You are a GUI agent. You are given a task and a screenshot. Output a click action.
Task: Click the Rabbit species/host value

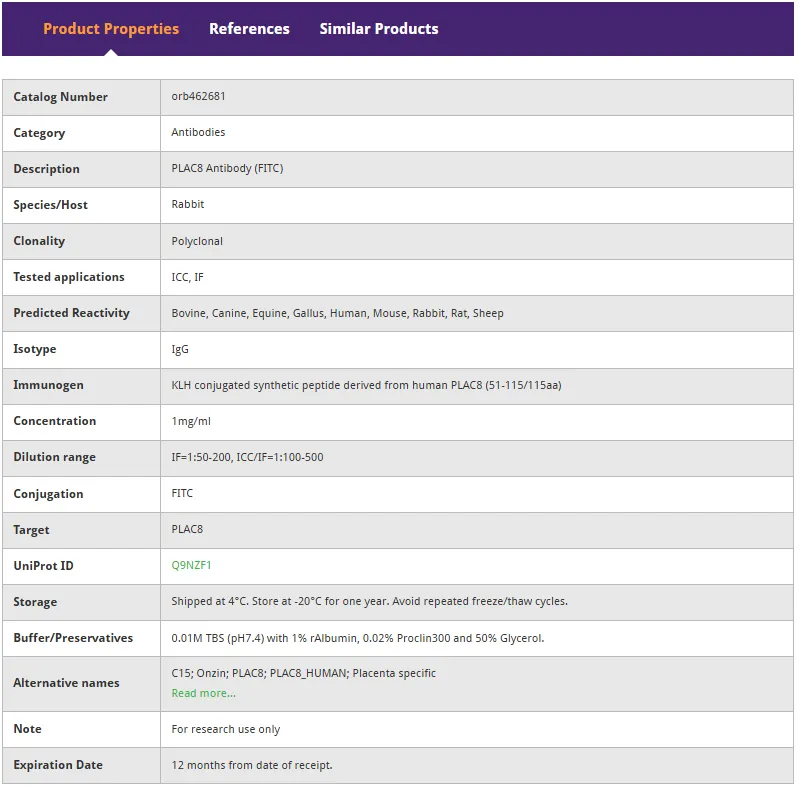[x=188, y=204]
